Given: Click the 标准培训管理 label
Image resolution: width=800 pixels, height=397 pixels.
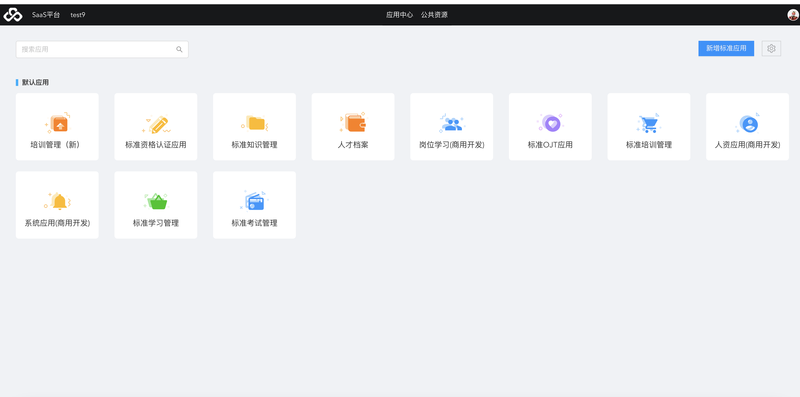Looking at the screenshot, I should tap(649, 145).
